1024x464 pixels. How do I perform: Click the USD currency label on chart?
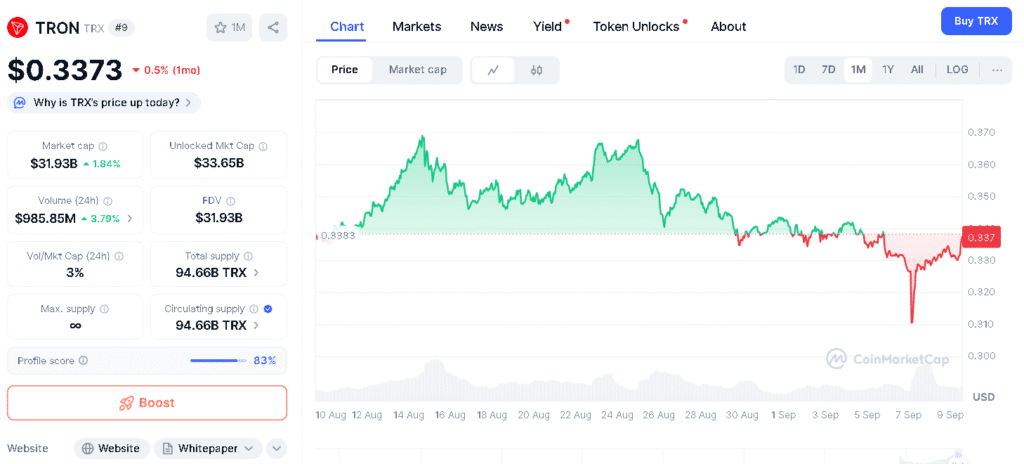pos(983,397)
